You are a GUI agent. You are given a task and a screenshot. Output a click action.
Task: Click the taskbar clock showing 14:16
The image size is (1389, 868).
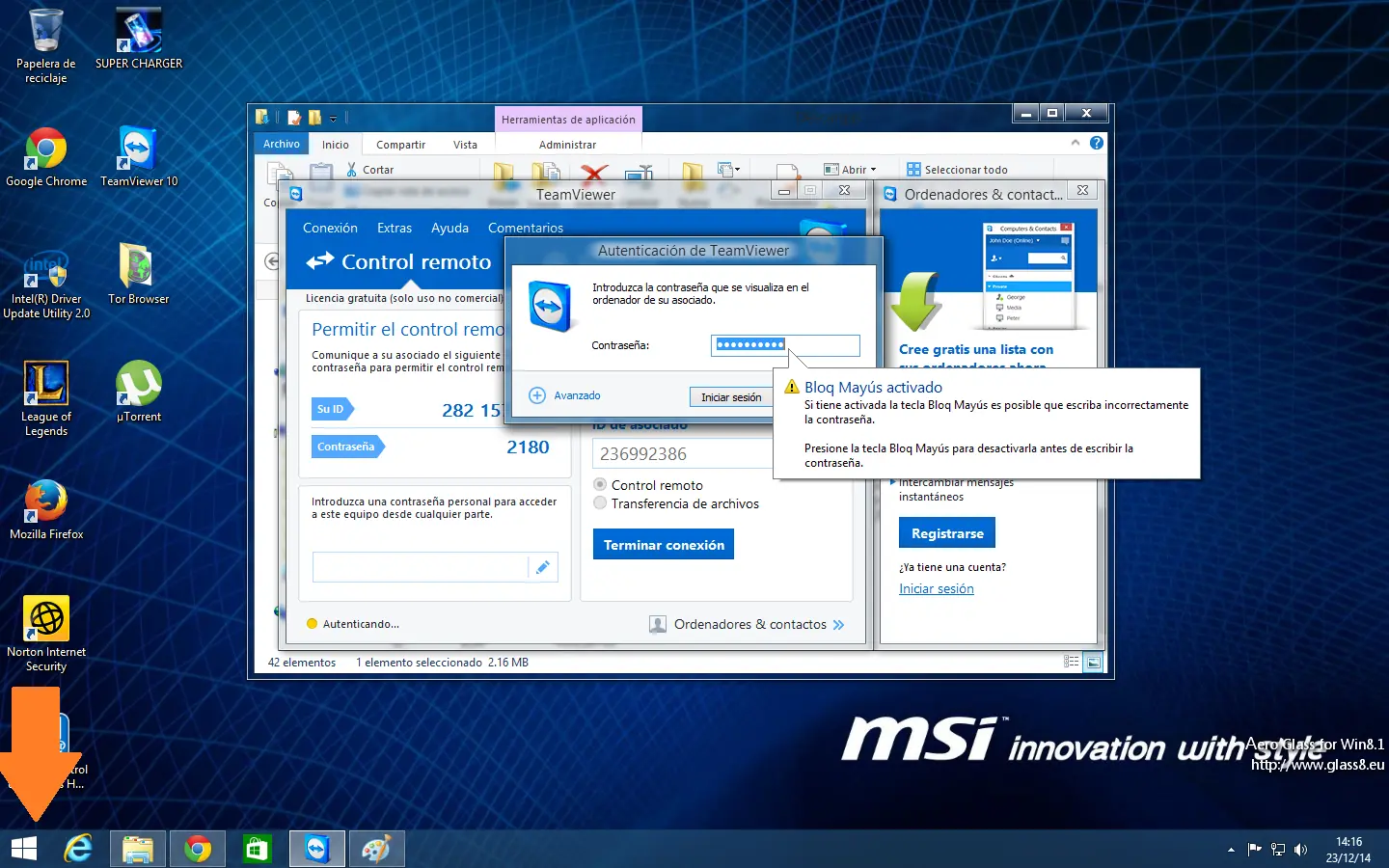pos(1348,850)
